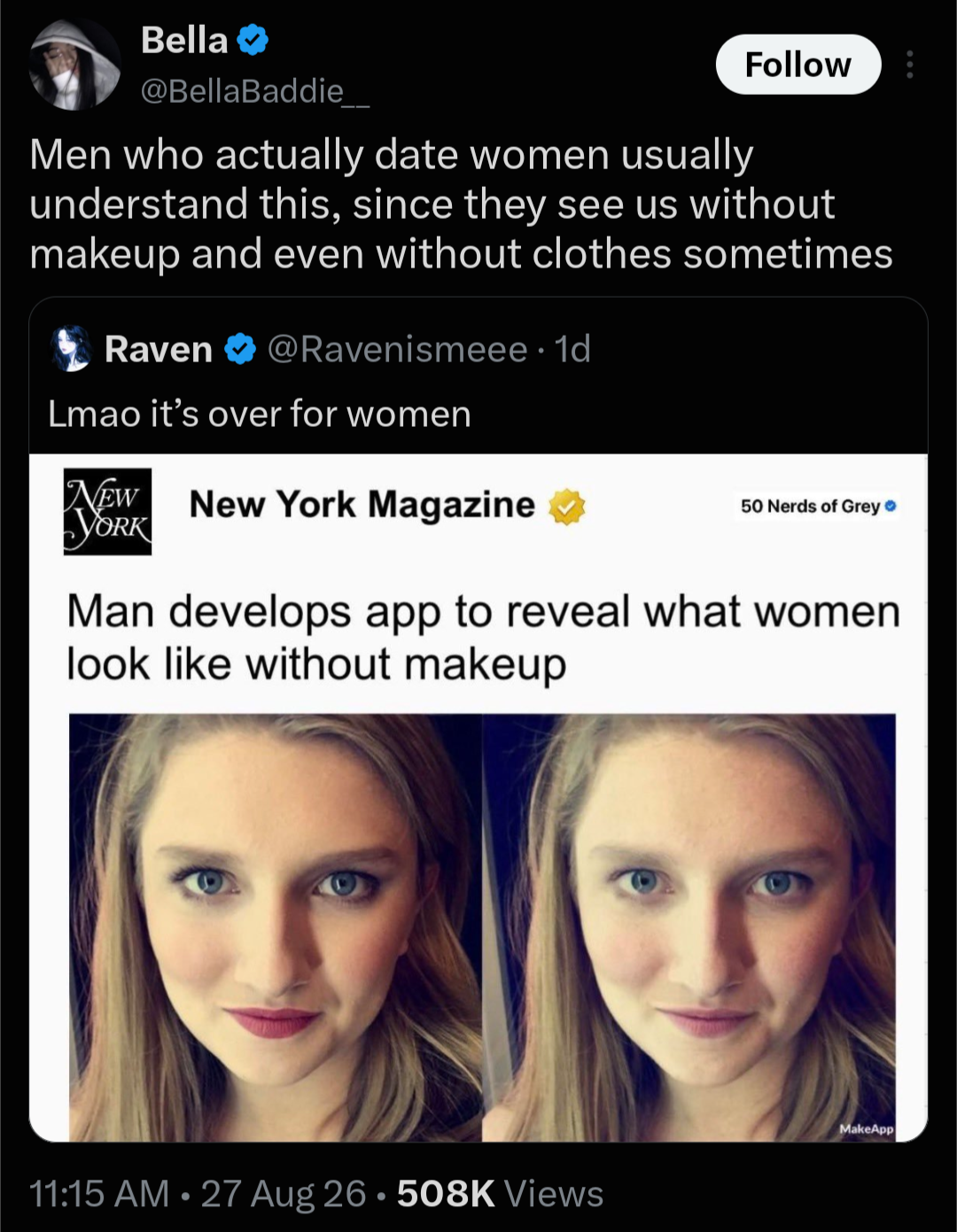The image size is (957, 1232).
Task: Click the New York Magazine logo
Action: (107, 511)
